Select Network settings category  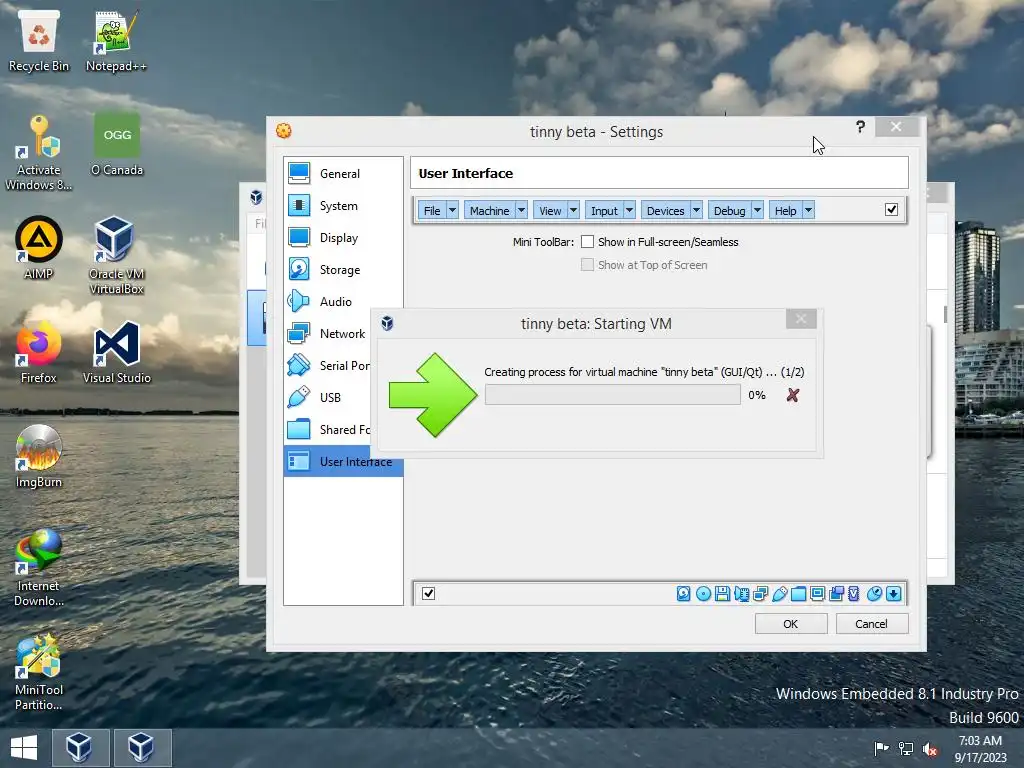pos(327,333)
